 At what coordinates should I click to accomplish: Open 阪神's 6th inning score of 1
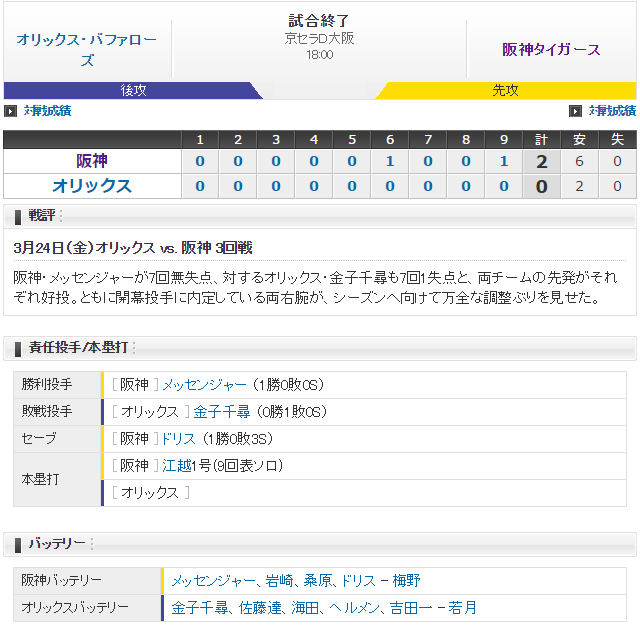390,161
